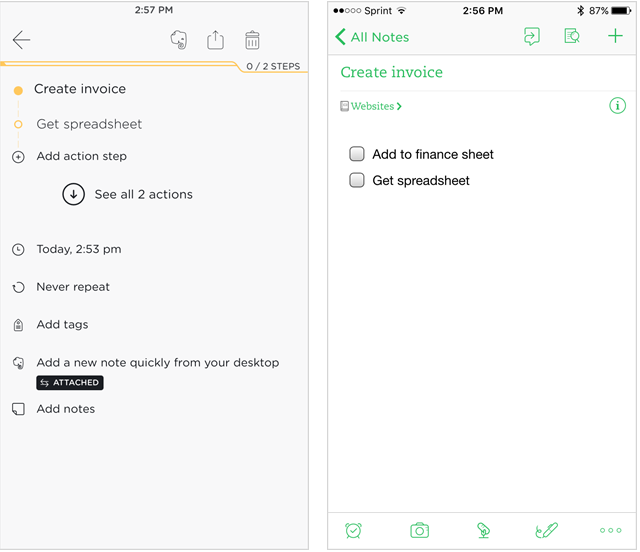Go back to All Notes in Evernote
The height and width of the screenshot is (552, 640).
[x=380, y=37]
